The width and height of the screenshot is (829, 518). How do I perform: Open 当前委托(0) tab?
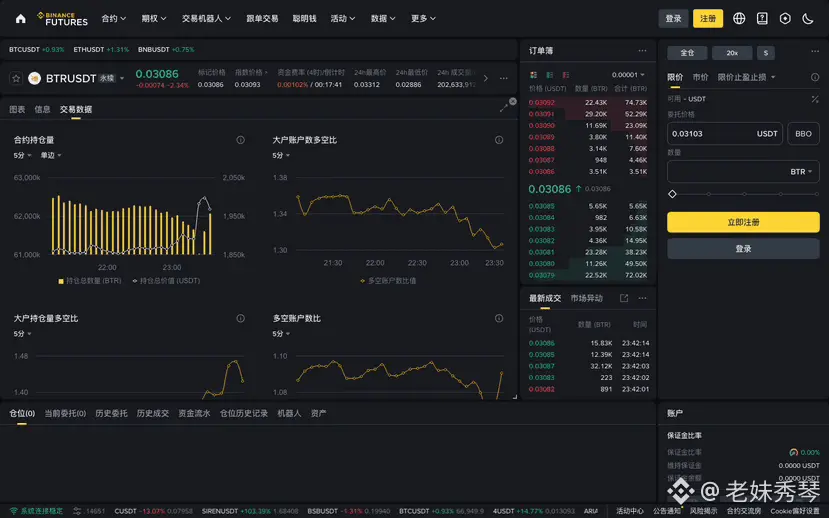click(x=65, y=413)
